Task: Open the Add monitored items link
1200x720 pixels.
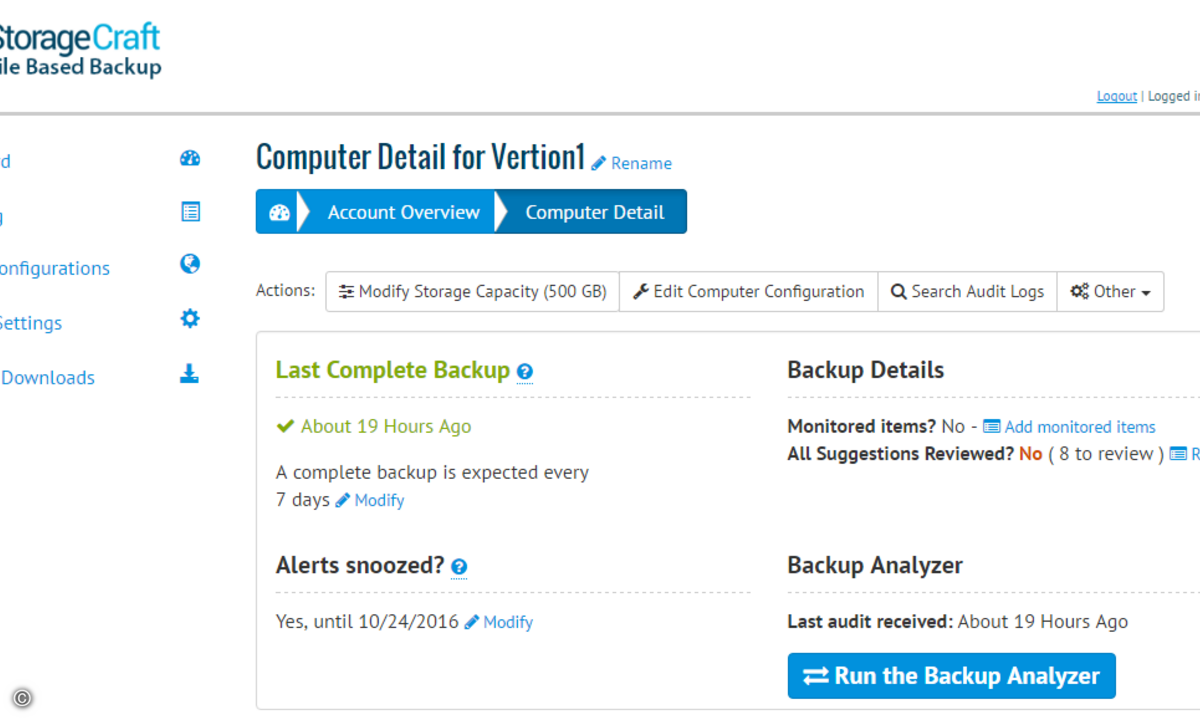Action: point(1070,427)
